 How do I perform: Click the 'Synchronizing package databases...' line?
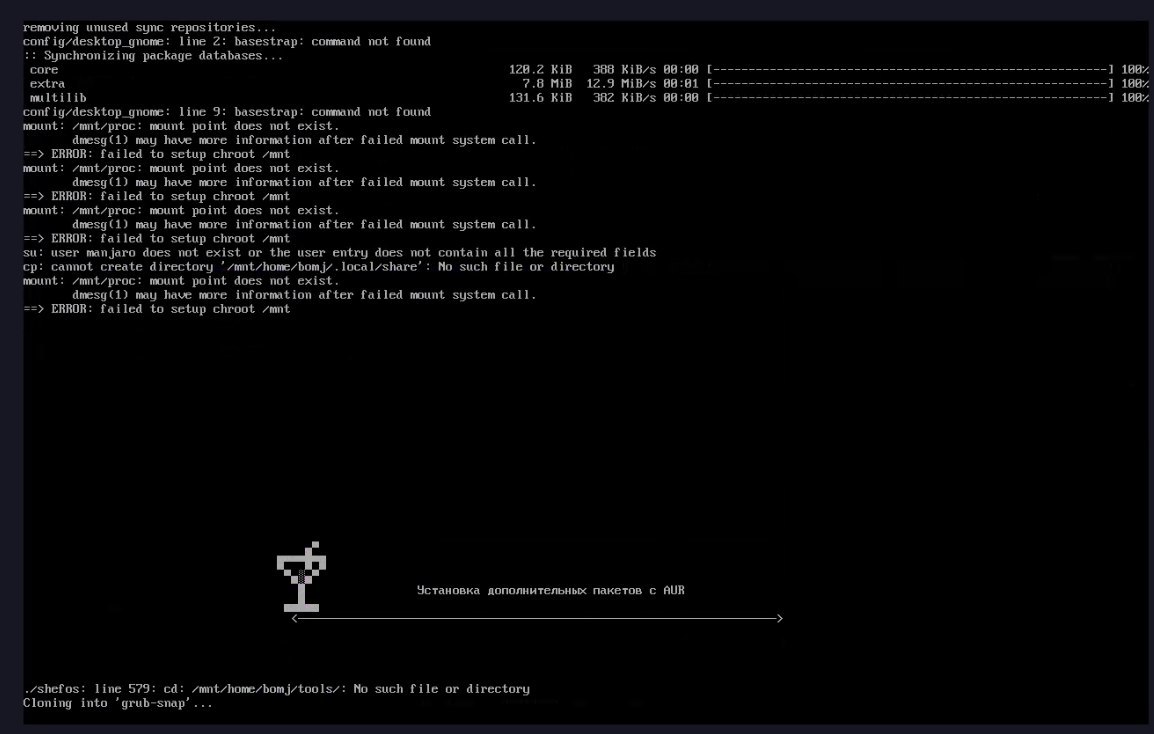pyautogui.click(x=153, y=56)
